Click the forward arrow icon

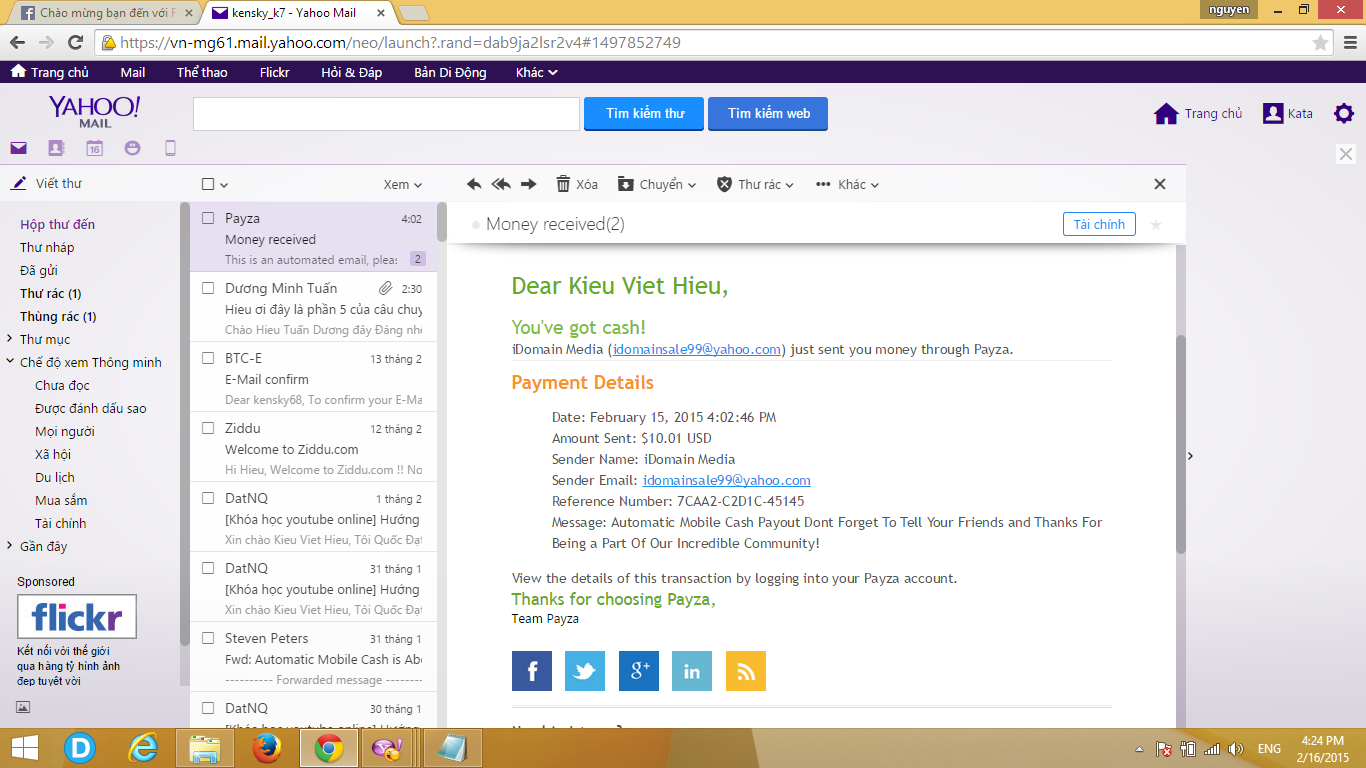529,184
